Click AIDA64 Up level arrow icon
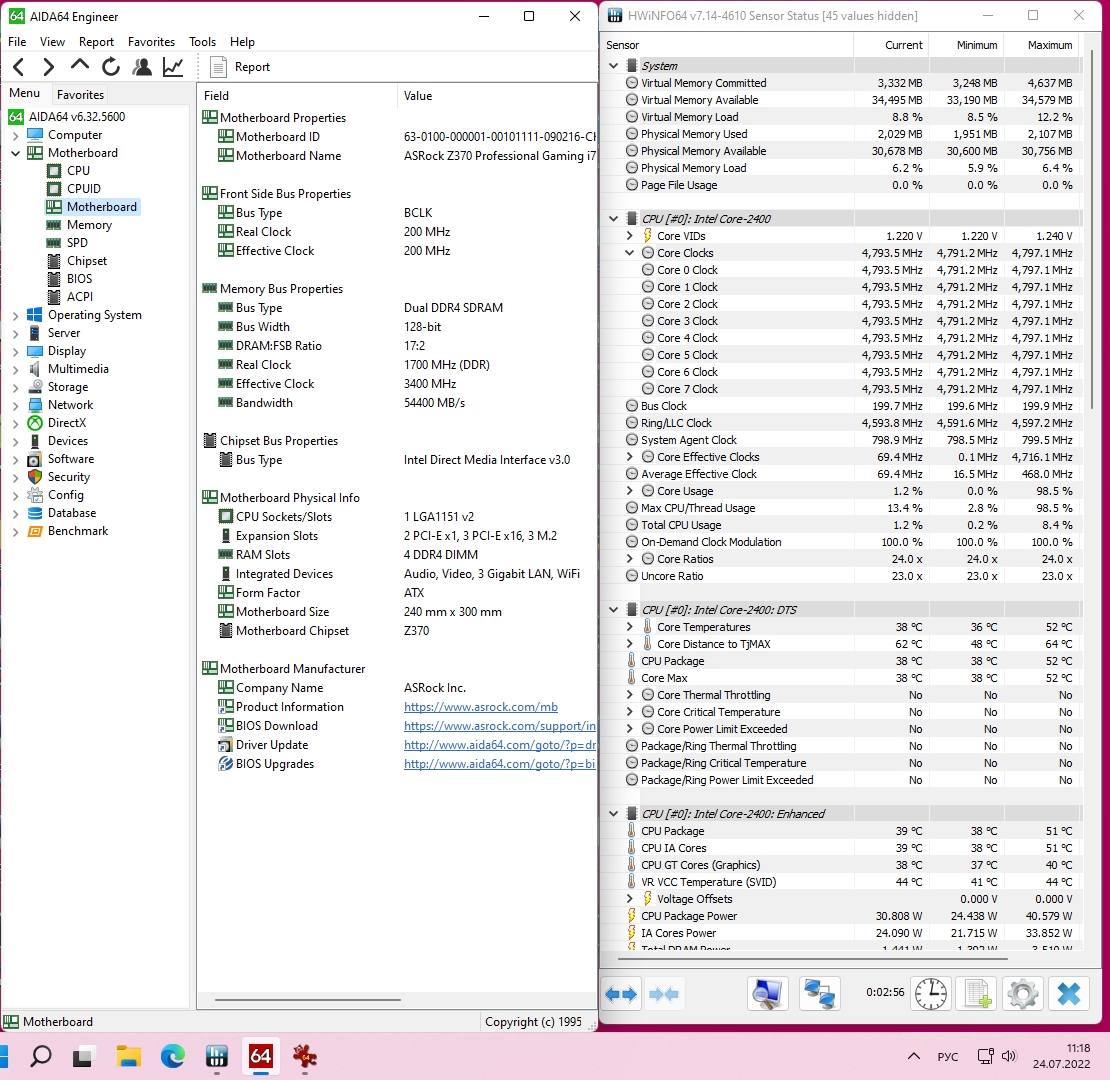Viewport: 1110px width, 1080px height. tap(80, 66)
